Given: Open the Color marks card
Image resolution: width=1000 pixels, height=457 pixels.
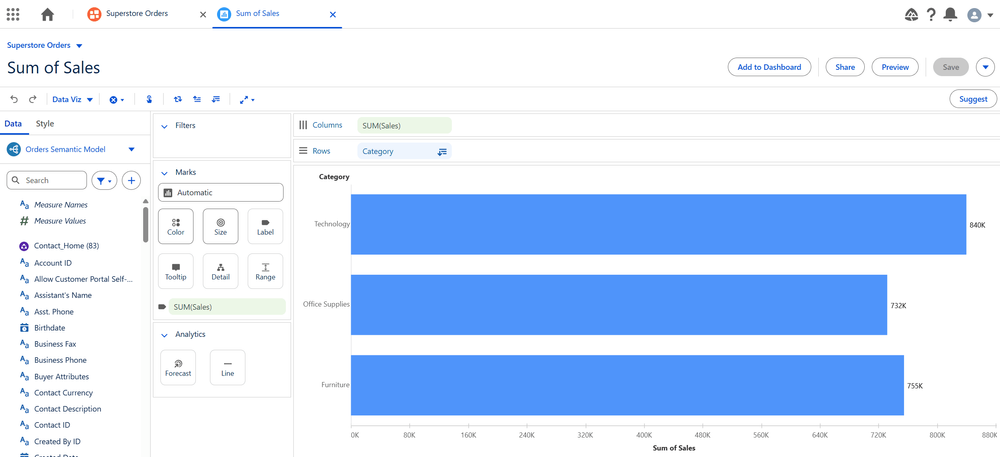Looking at the screenshot, I should [176, 227].
